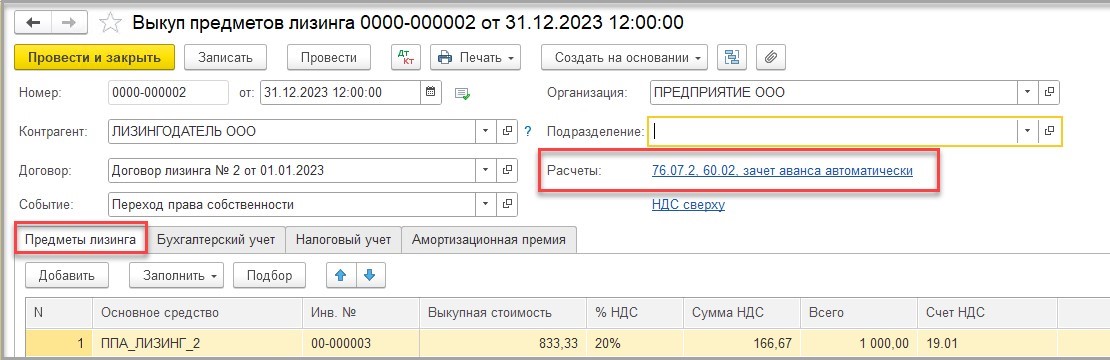This screenshot has height=360, width=1110.
Task: Click the Провести и закрыть button
Action: coord(94,57)
